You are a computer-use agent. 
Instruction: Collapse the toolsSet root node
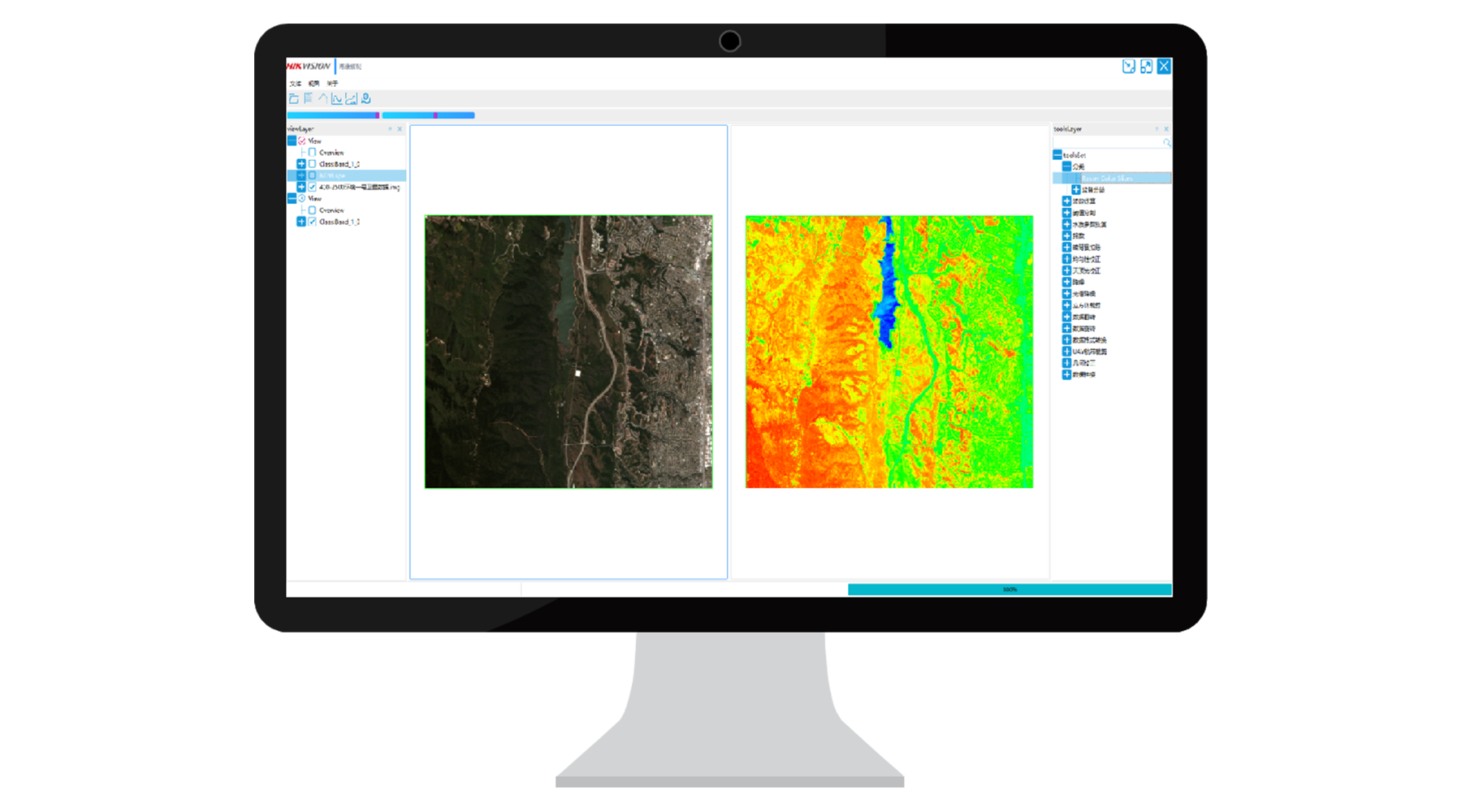(x=1058, y=154)
